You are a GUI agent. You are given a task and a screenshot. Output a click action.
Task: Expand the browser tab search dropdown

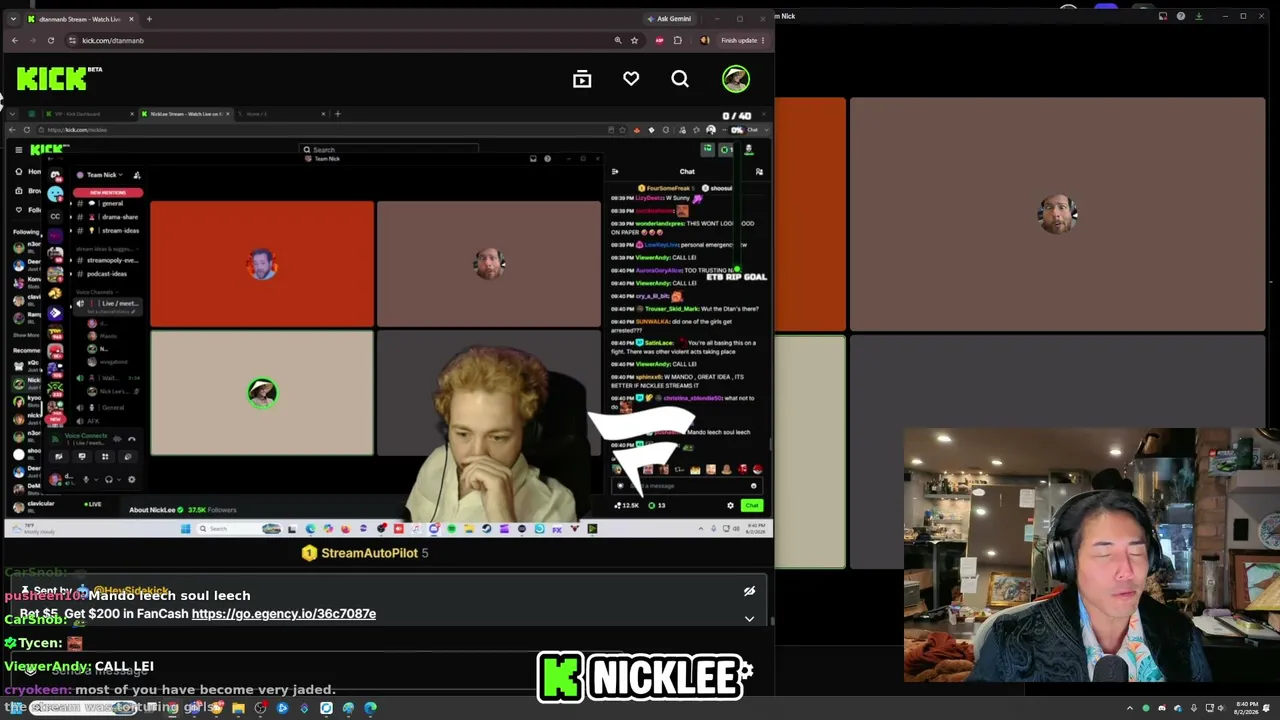pyautogui.click(x=12, y=19)
